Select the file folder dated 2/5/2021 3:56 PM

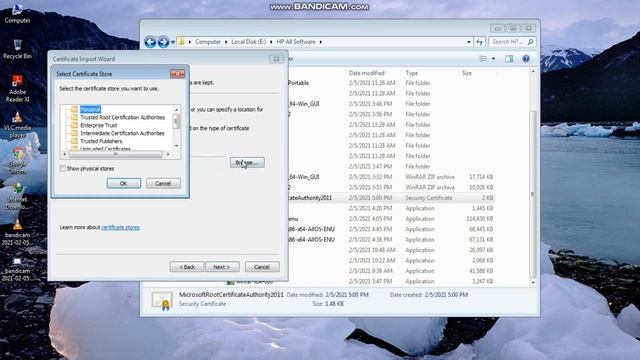tap(391, 114)
